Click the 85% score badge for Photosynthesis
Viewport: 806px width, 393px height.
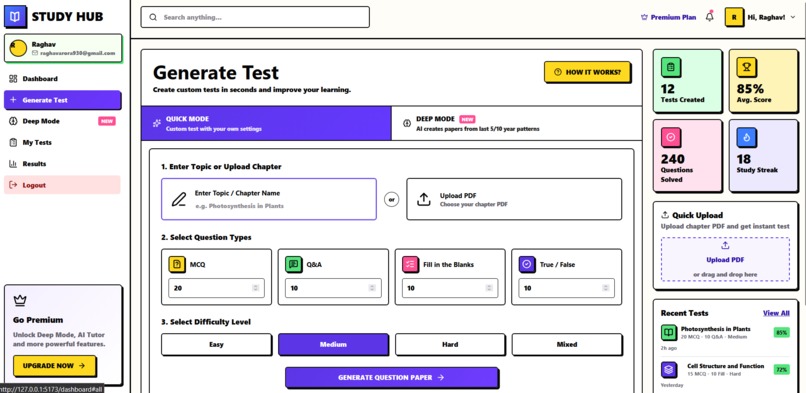tap(781, 332)
